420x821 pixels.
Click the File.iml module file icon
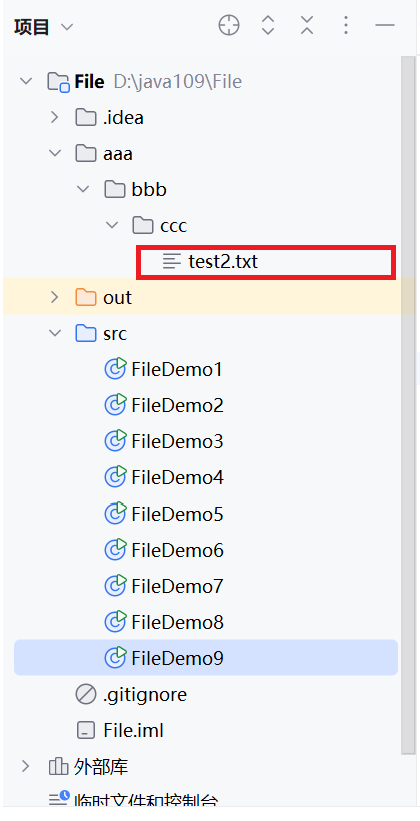(x=86, y=730)
